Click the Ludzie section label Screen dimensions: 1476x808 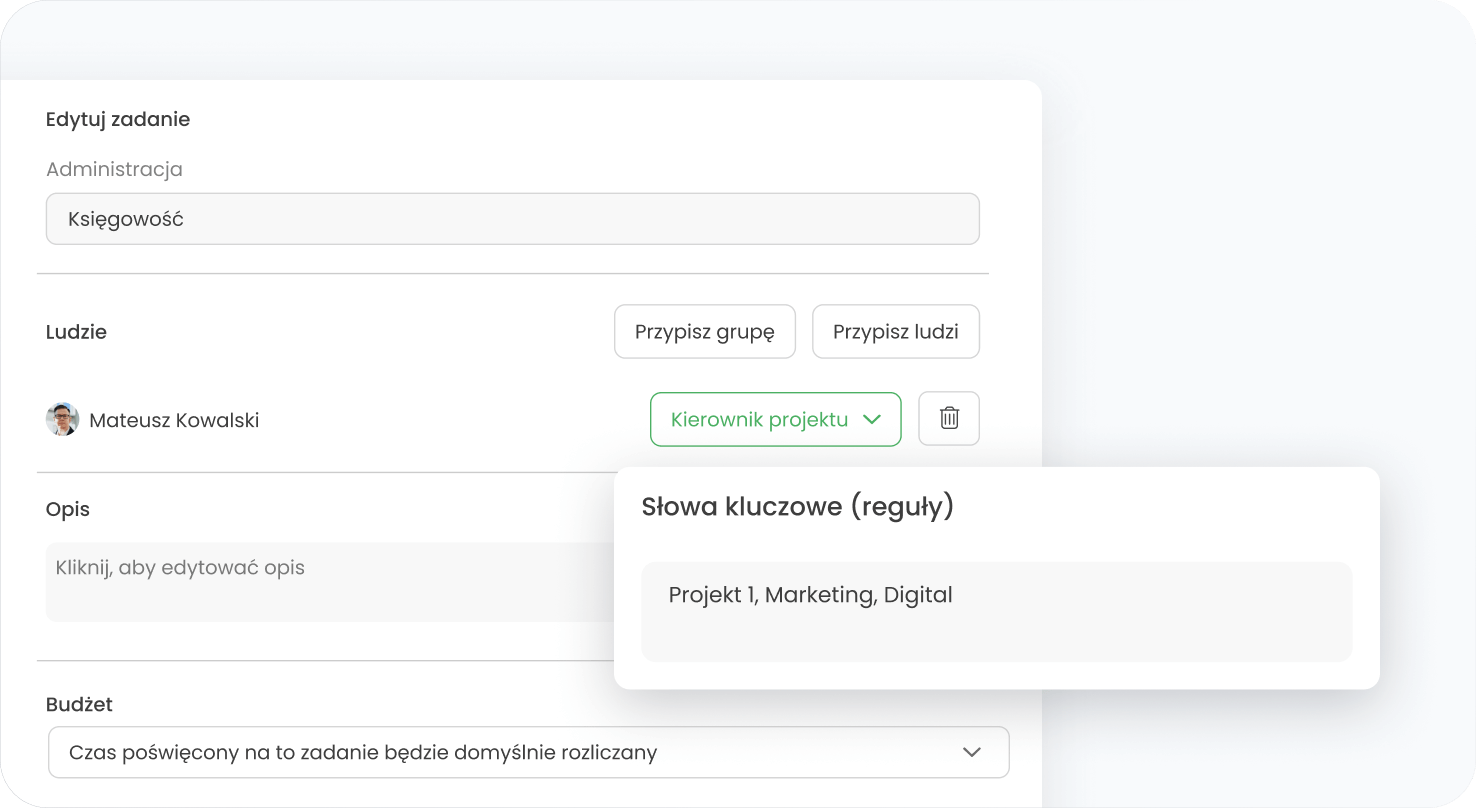pos(76,332)
